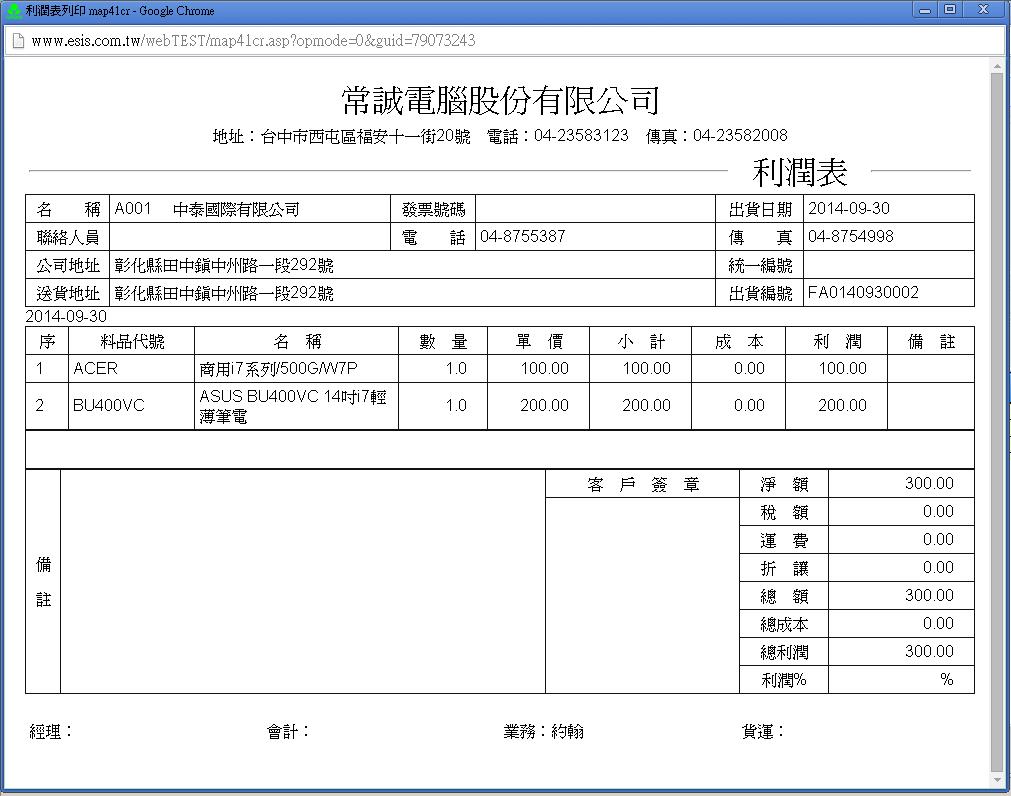The image size is (1011, 796).
Task: Click the green tree icon in the title bar
Action: pos(13,10)
